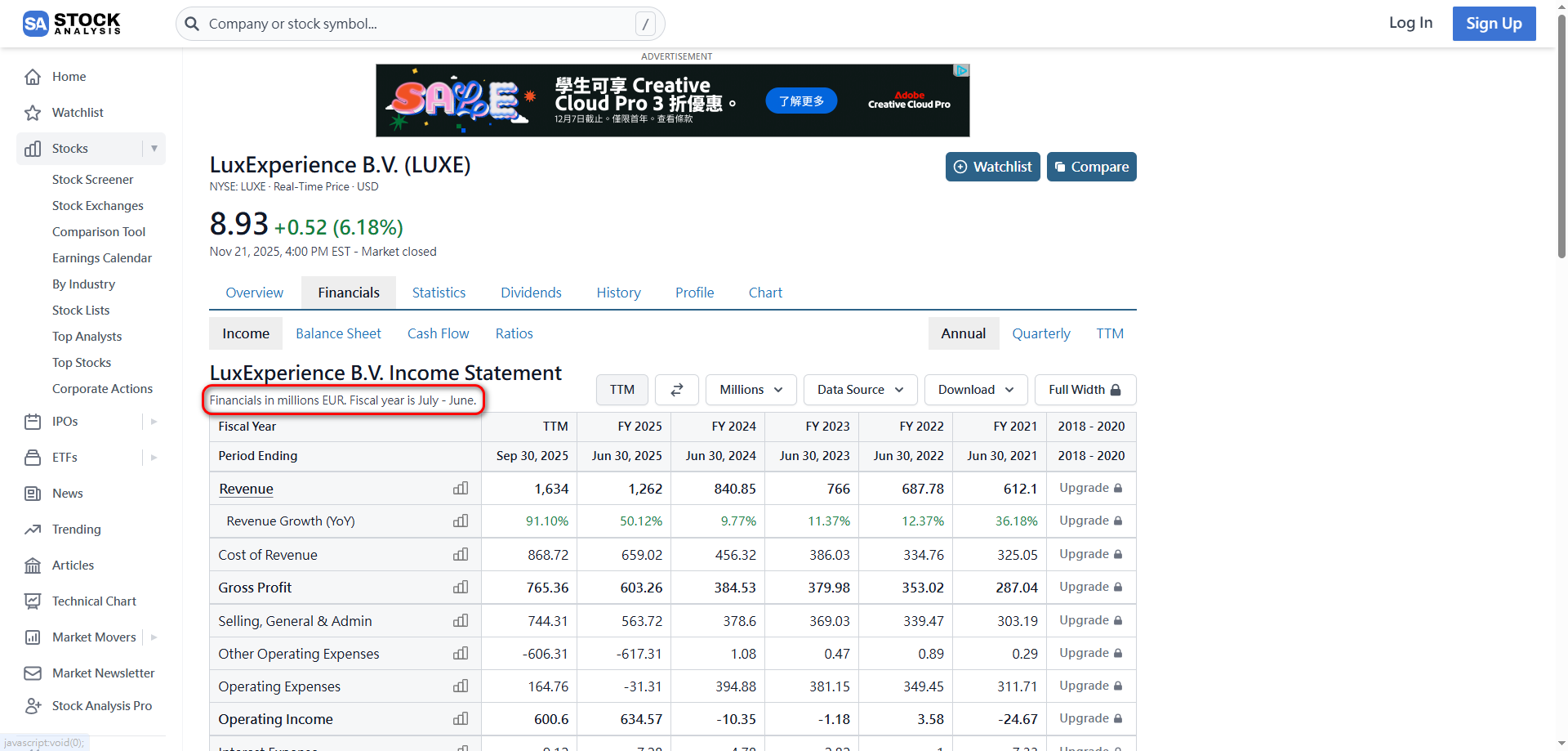
Task: Close the advertisement via AdChoices icon
Action: (x=962, y=71)
